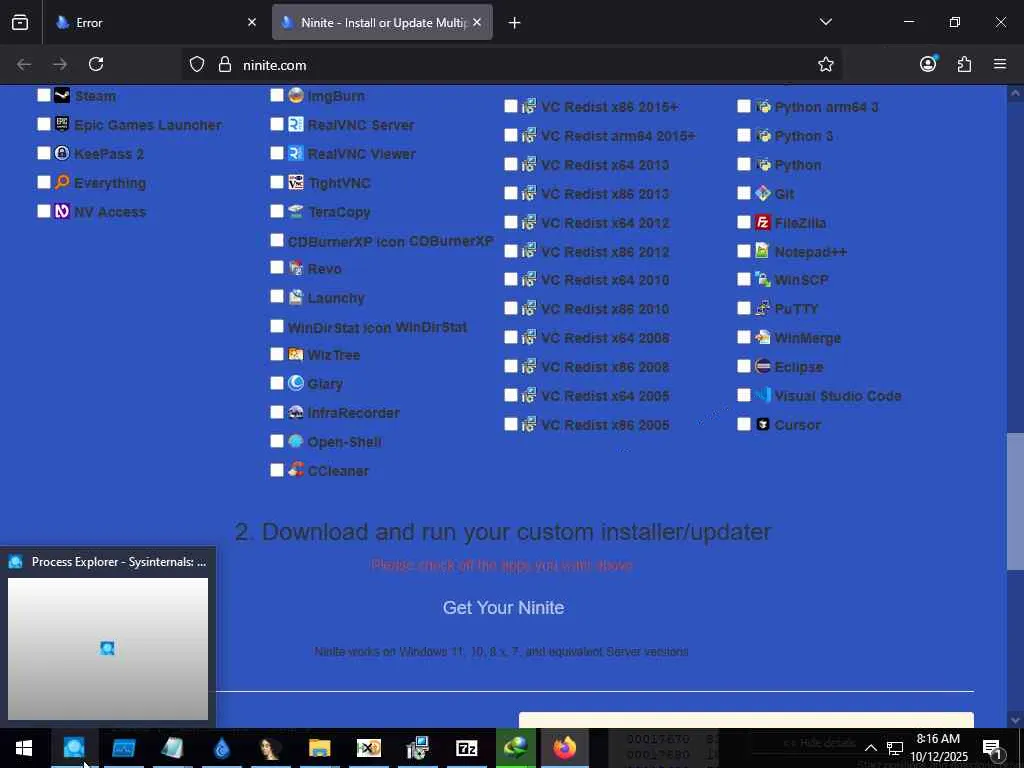Image resolution: width=1024 pixels, height=768 pixels.
Task: Check the Launchy checkbox
Action: (x=277, y=296)
